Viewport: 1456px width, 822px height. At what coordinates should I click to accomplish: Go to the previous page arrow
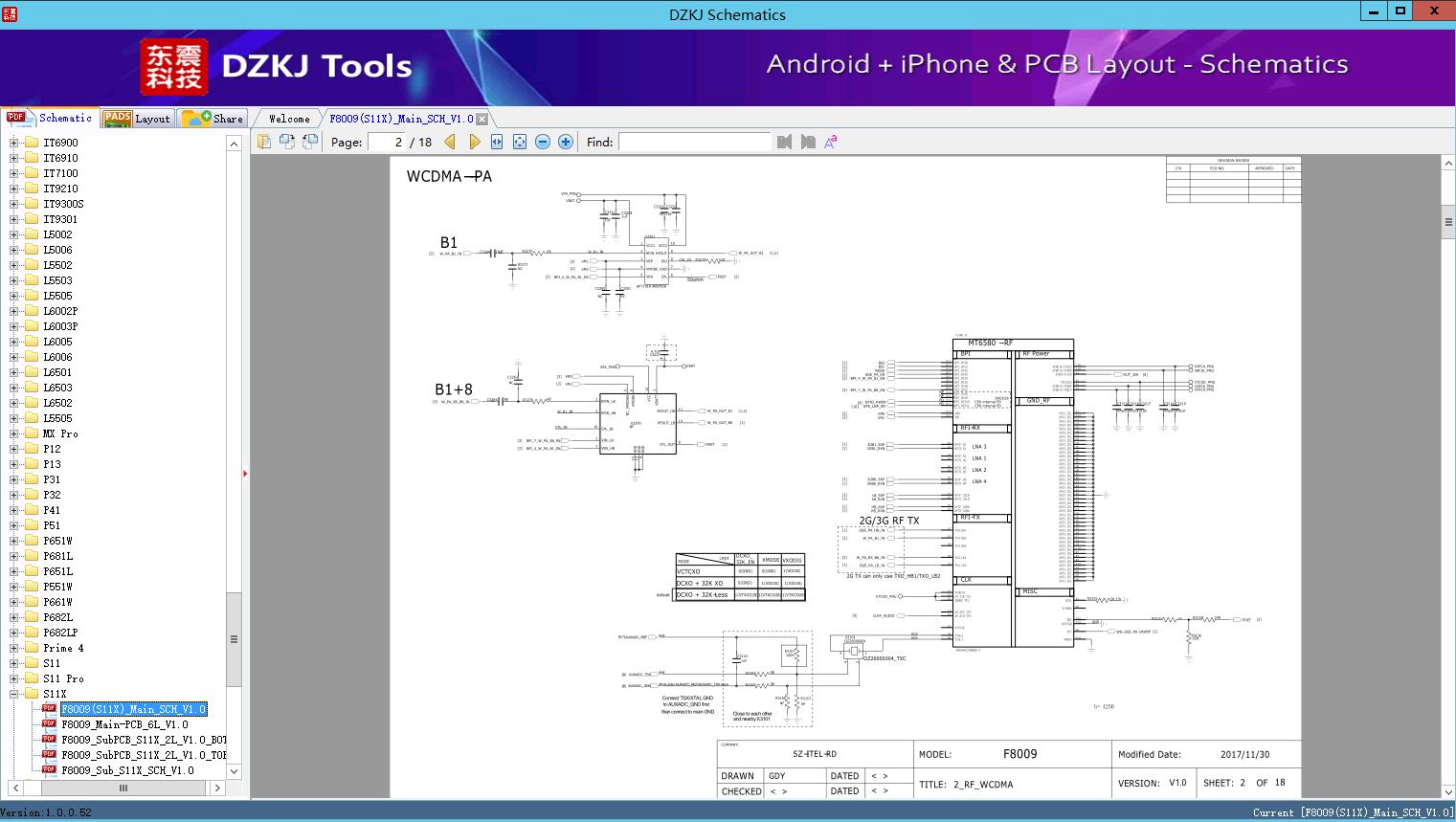point(450,142)
